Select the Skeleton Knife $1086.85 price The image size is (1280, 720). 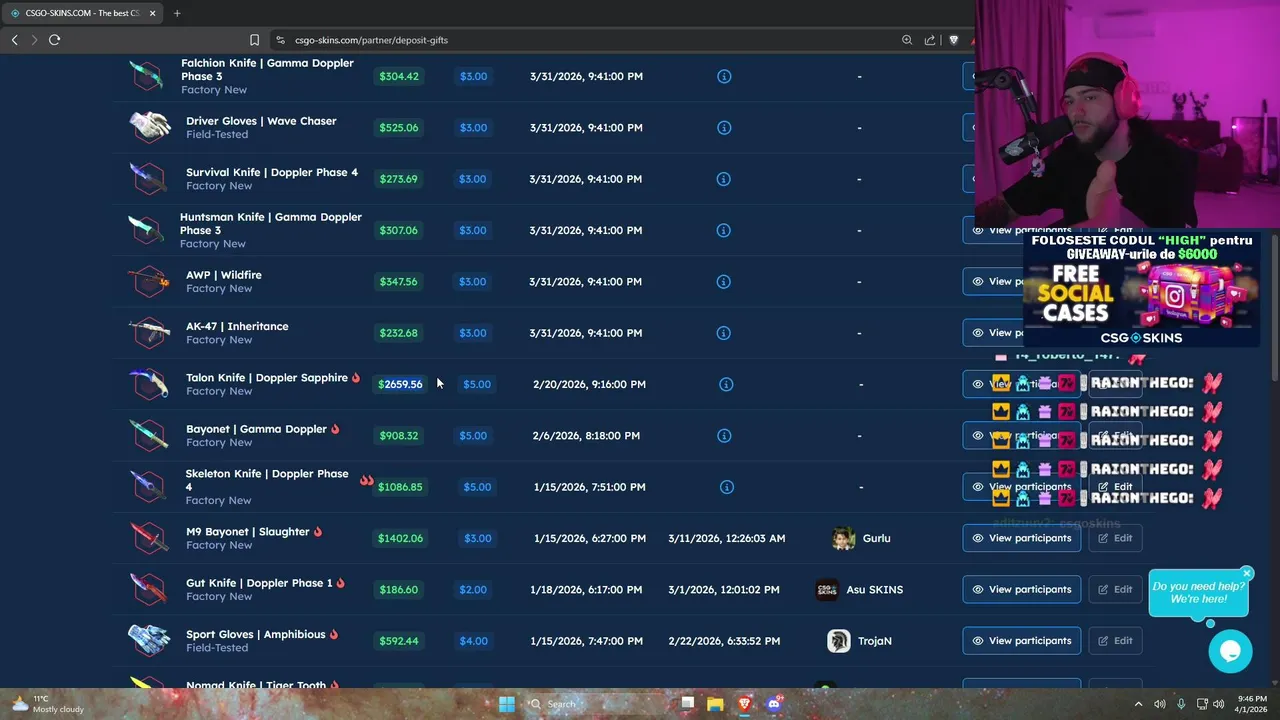coord(400,487)
